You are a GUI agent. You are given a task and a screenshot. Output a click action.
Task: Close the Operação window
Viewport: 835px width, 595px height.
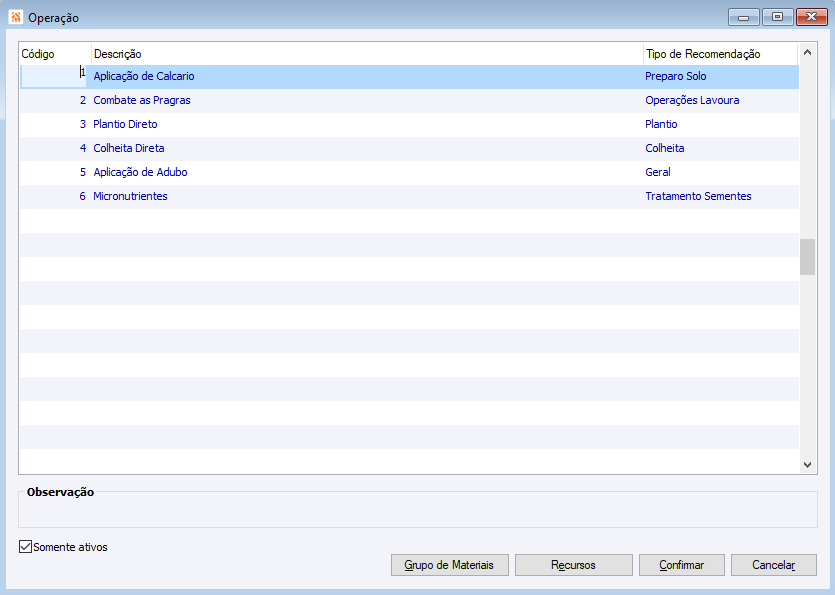click(812, 18)
